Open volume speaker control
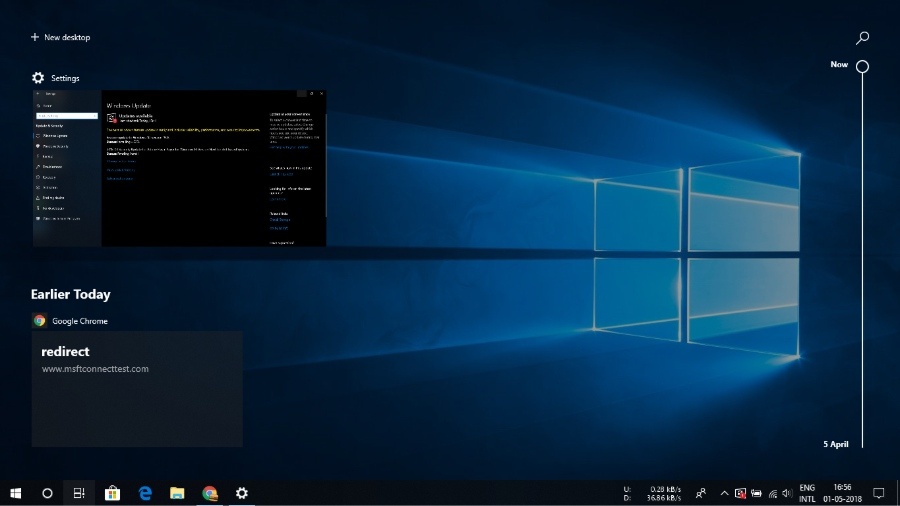Image resolution: width=900 pixels, height=506 pixels. coord(787,493)
